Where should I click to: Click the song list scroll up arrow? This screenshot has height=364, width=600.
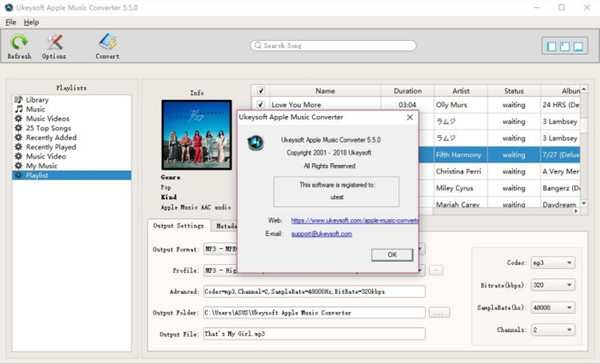(584, 89)
